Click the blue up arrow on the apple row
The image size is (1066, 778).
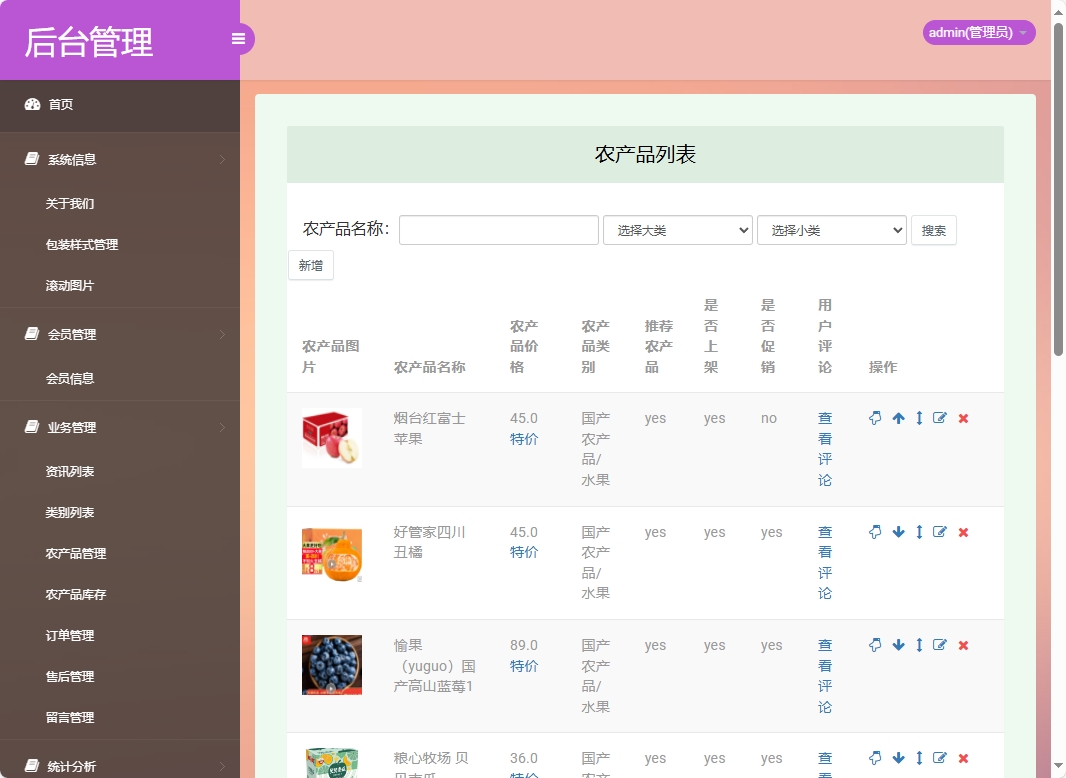point(897,418)
